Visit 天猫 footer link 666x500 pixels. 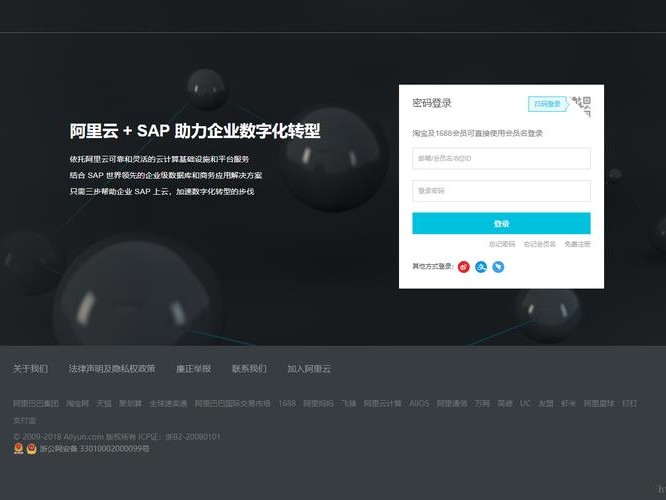click(x=104, y=404)
